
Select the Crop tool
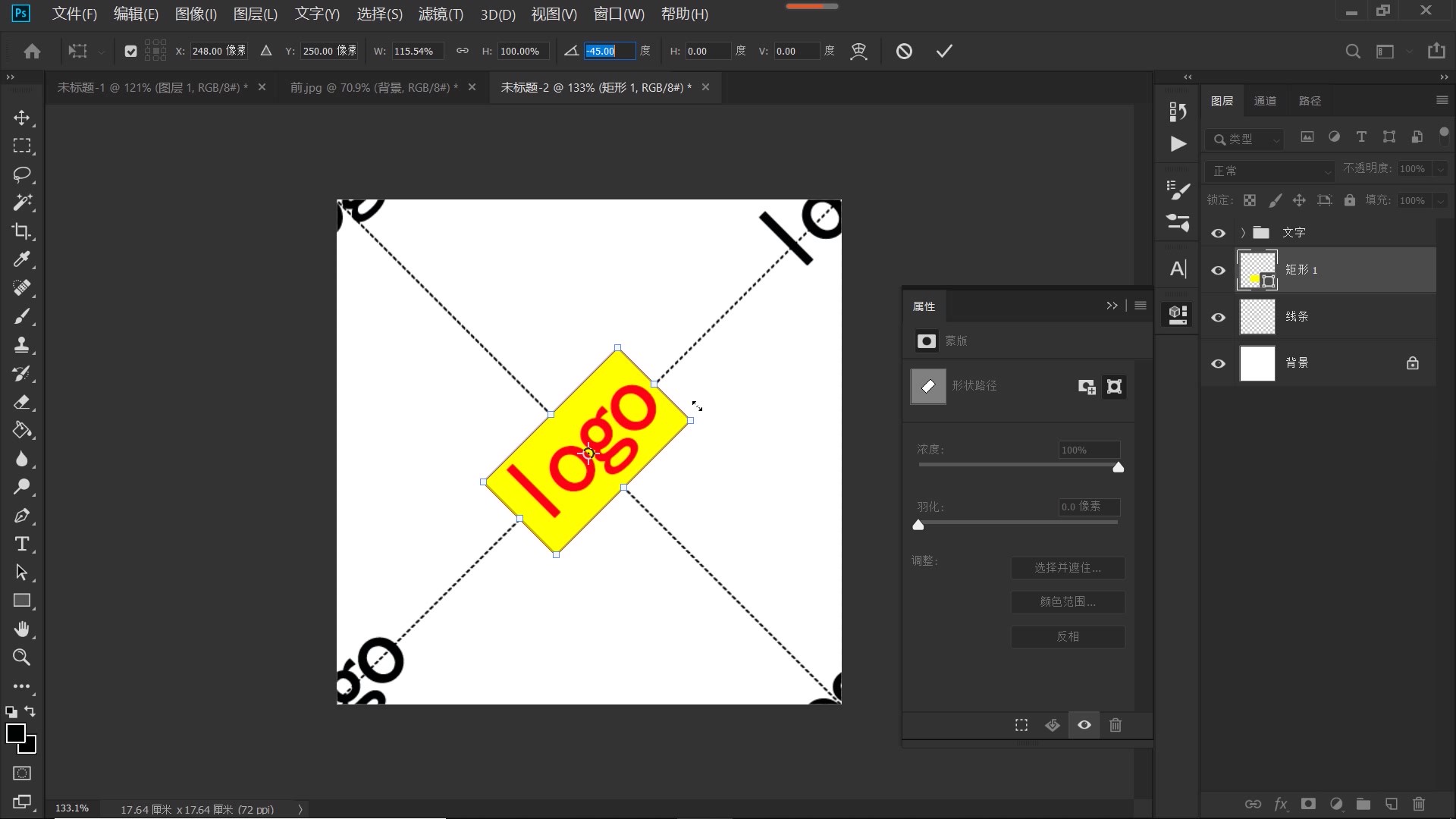point(22,231)
